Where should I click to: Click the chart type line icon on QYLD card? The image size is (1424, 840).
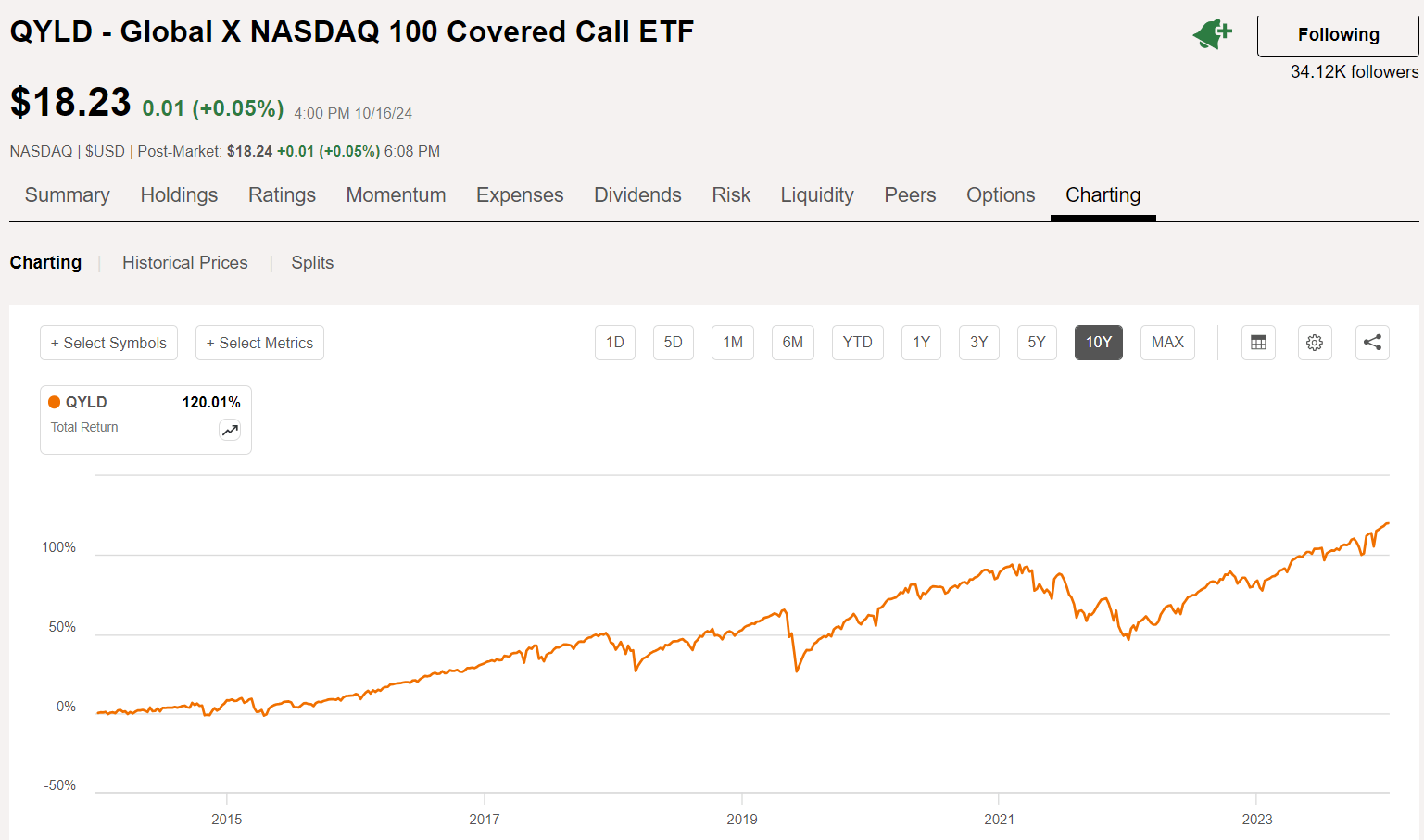point(230,430)
